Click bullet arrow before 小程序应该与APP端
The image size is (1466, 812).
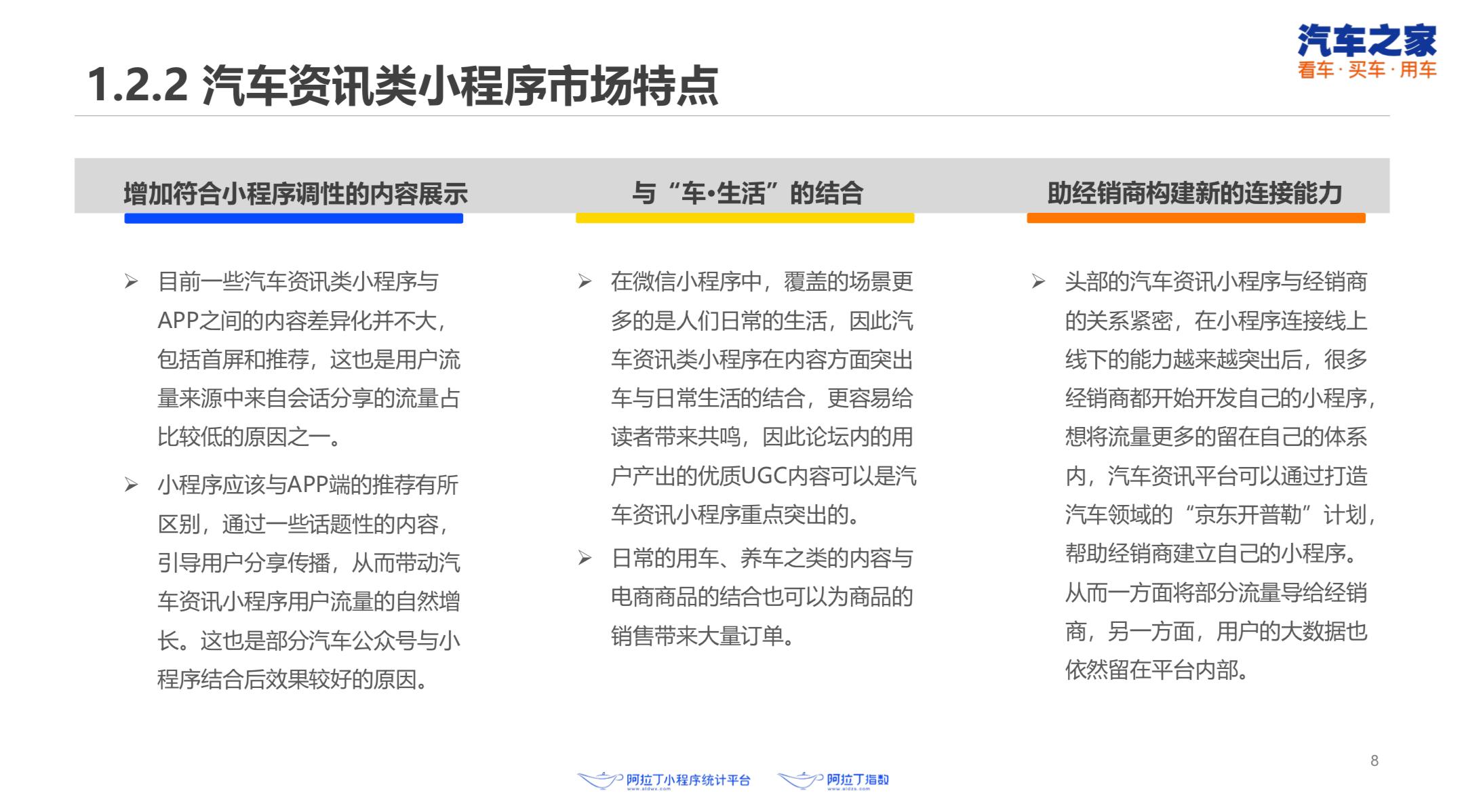(132, 485)
